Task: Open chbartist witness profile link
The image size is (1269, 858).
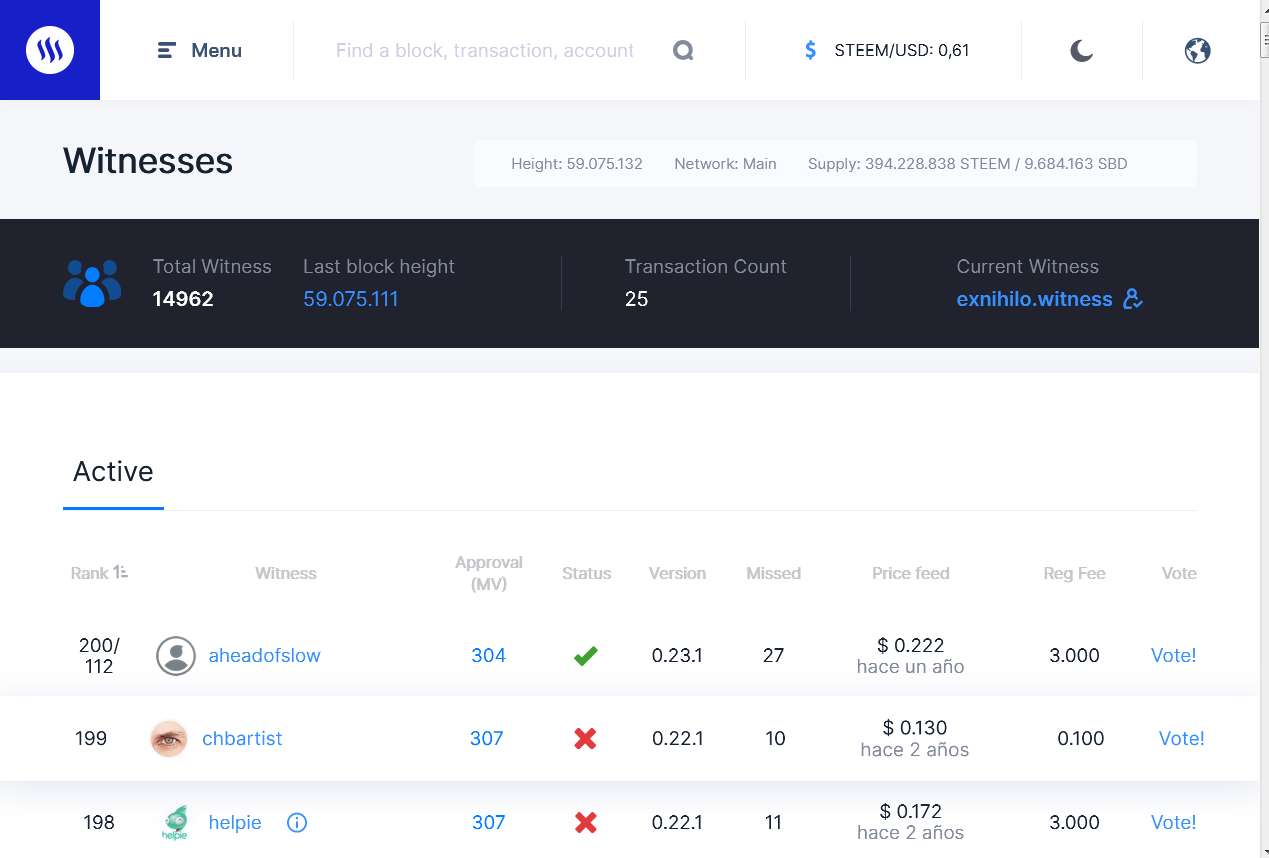Action: pyautogui.click(x=242, y=739)
